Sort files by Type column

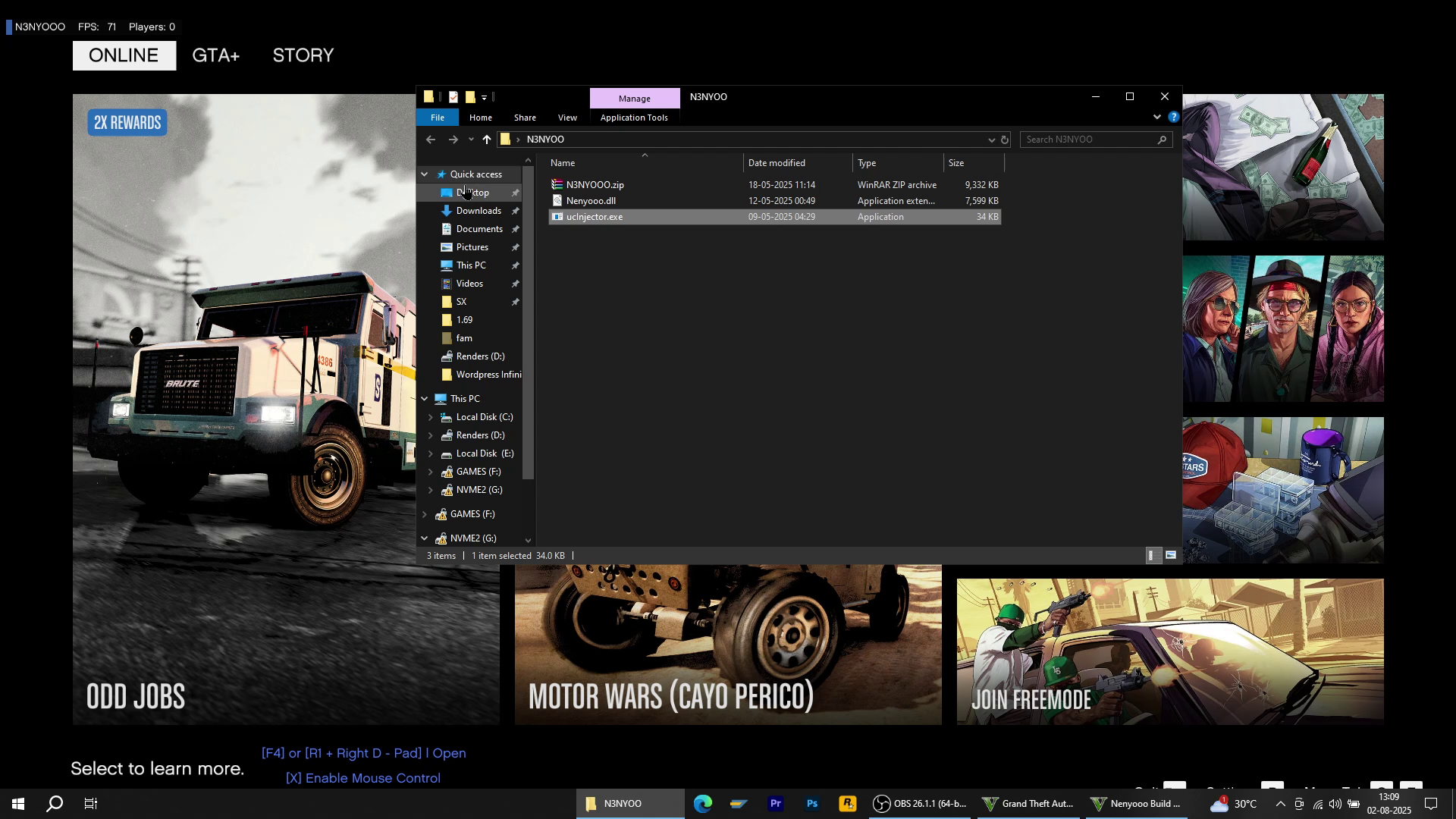[x=899, y=163]
